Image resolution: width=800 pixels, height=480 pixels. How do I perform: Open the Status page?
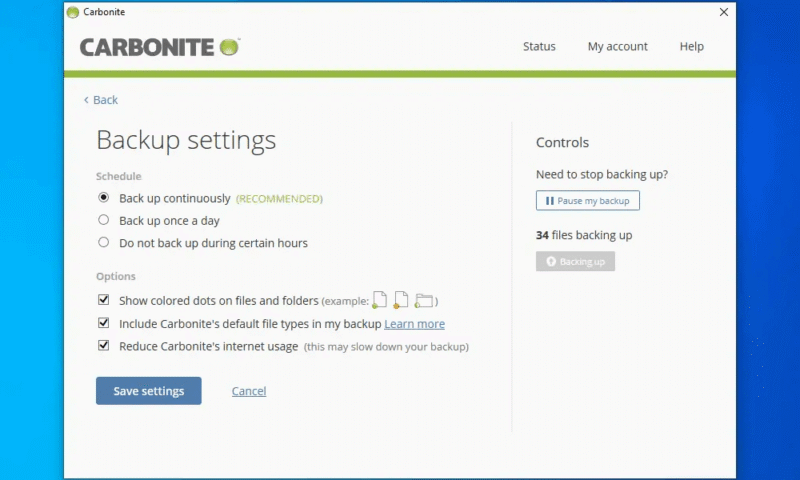(x=539, y=46)
